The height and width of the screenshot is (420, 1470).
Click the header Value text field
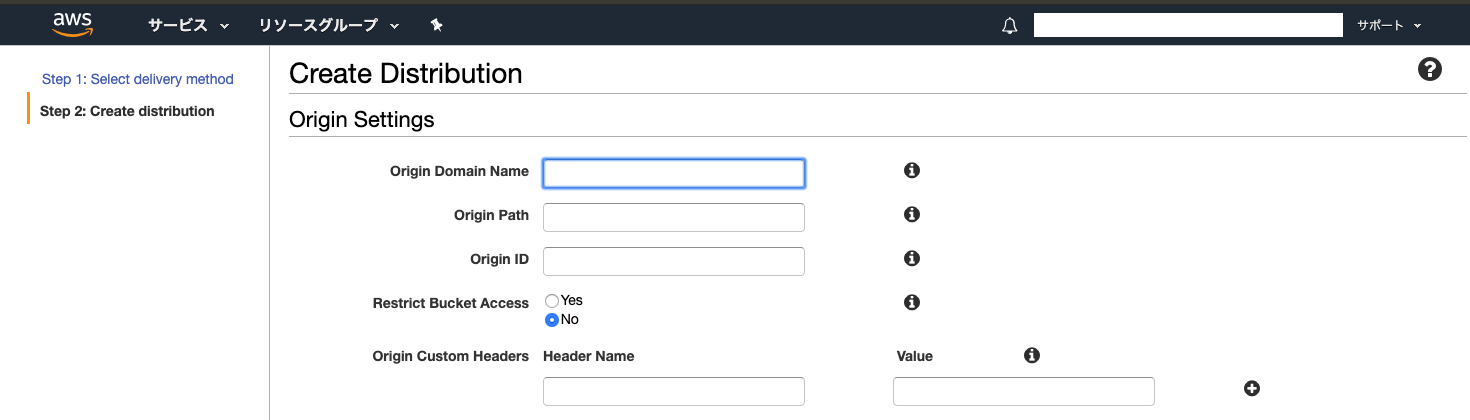tap(1023, 391)
